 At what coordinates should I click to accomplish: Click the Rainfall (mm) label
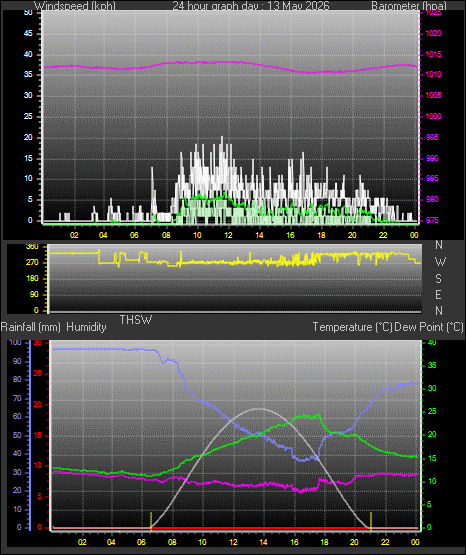pos(30,327)
